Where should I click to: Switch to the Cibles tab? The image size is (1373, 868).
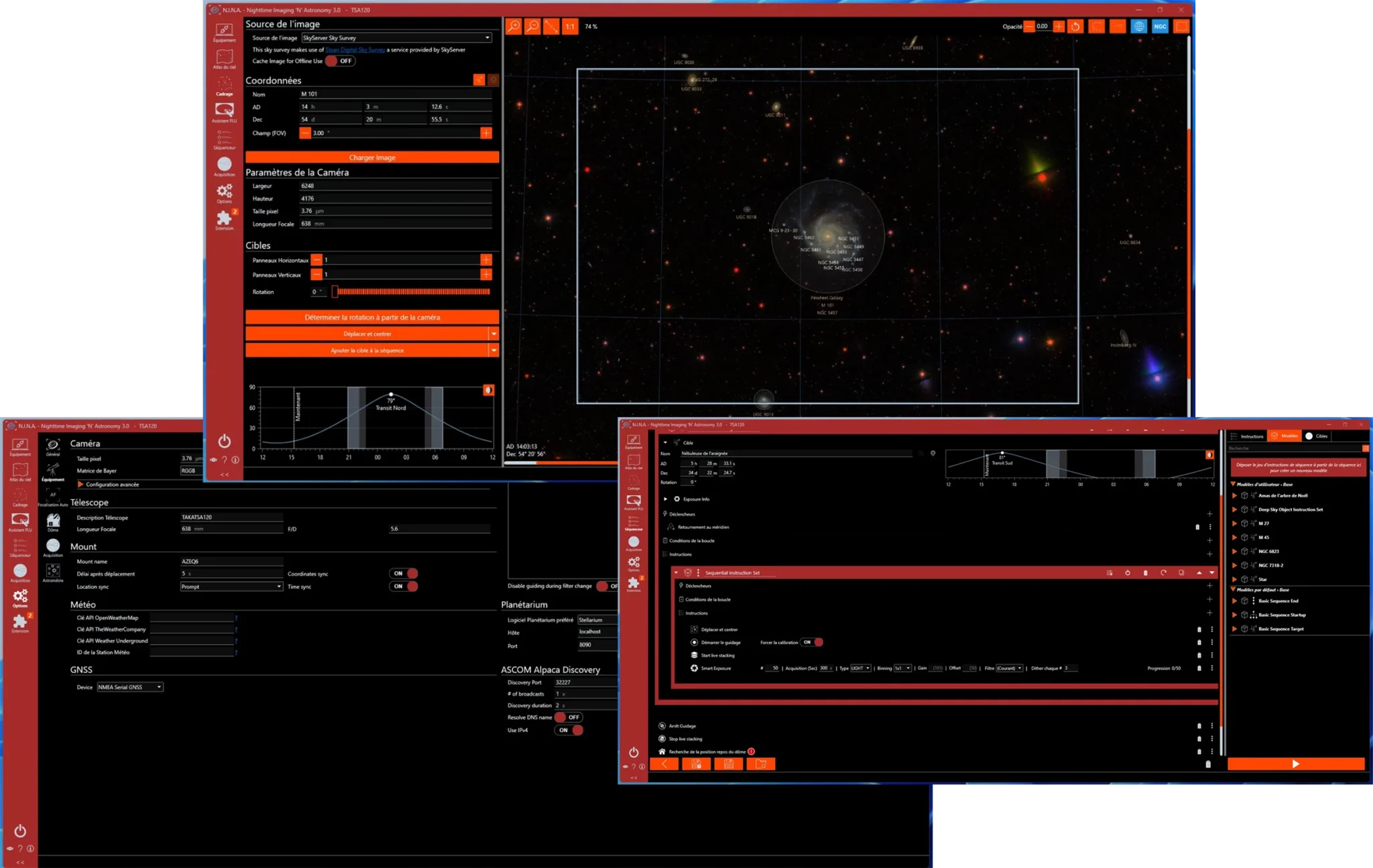click(1317, 436)
